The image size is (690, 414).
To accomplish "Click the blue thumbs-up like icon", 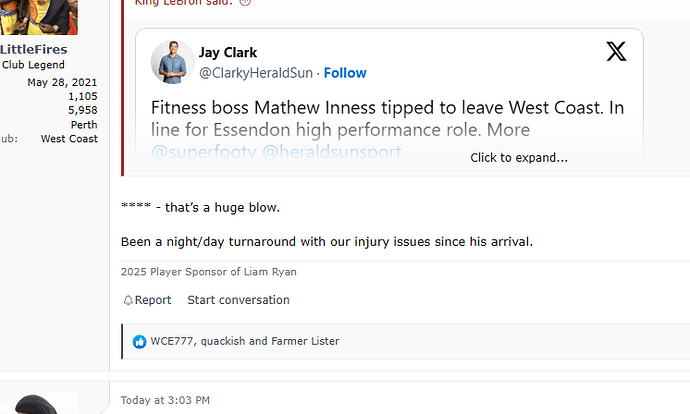I will (139, 342).
